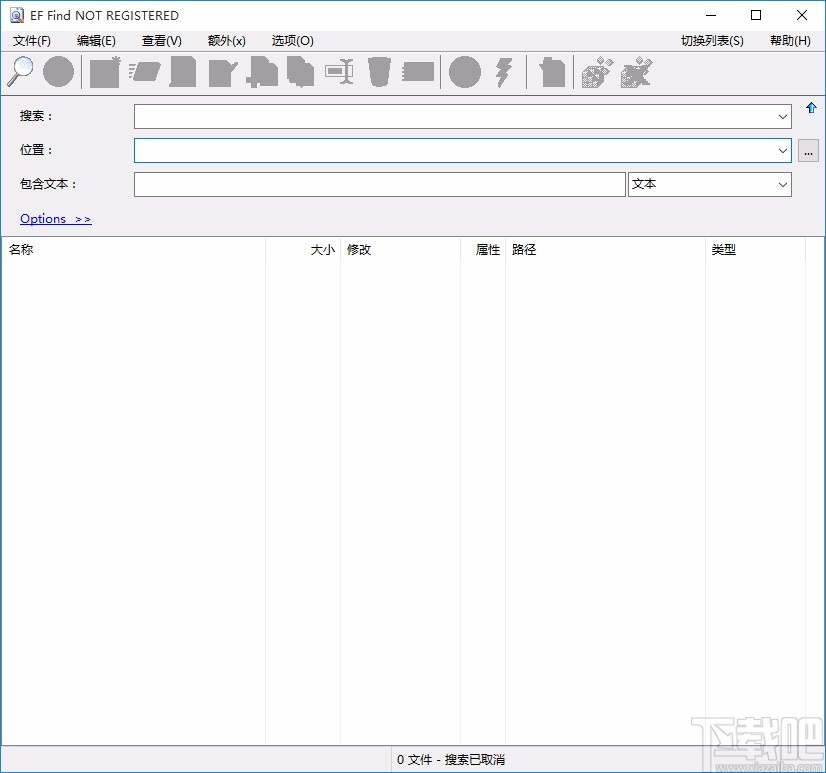Open the 文本 type combo box
The height and width of the screenshot is (773, 826).
[x=709, y=185]
